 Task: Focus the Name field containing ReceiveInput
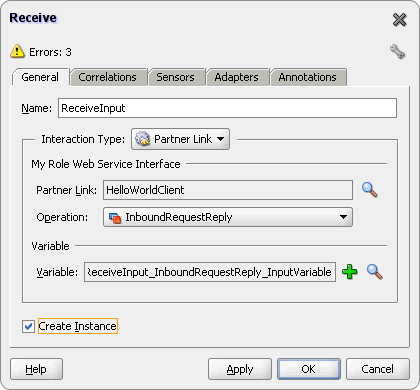pos(227,108)
